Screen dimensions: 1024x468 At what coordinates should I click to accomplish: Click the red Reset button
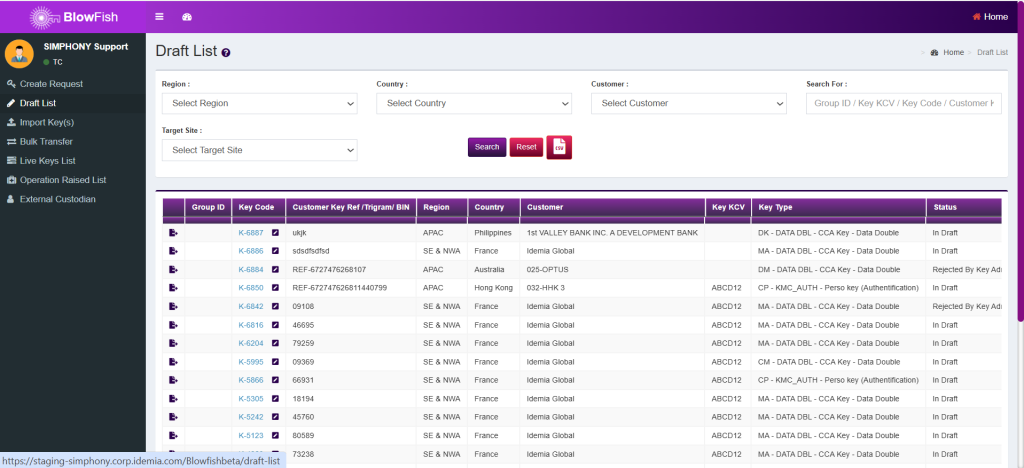[x=526, y=147]
